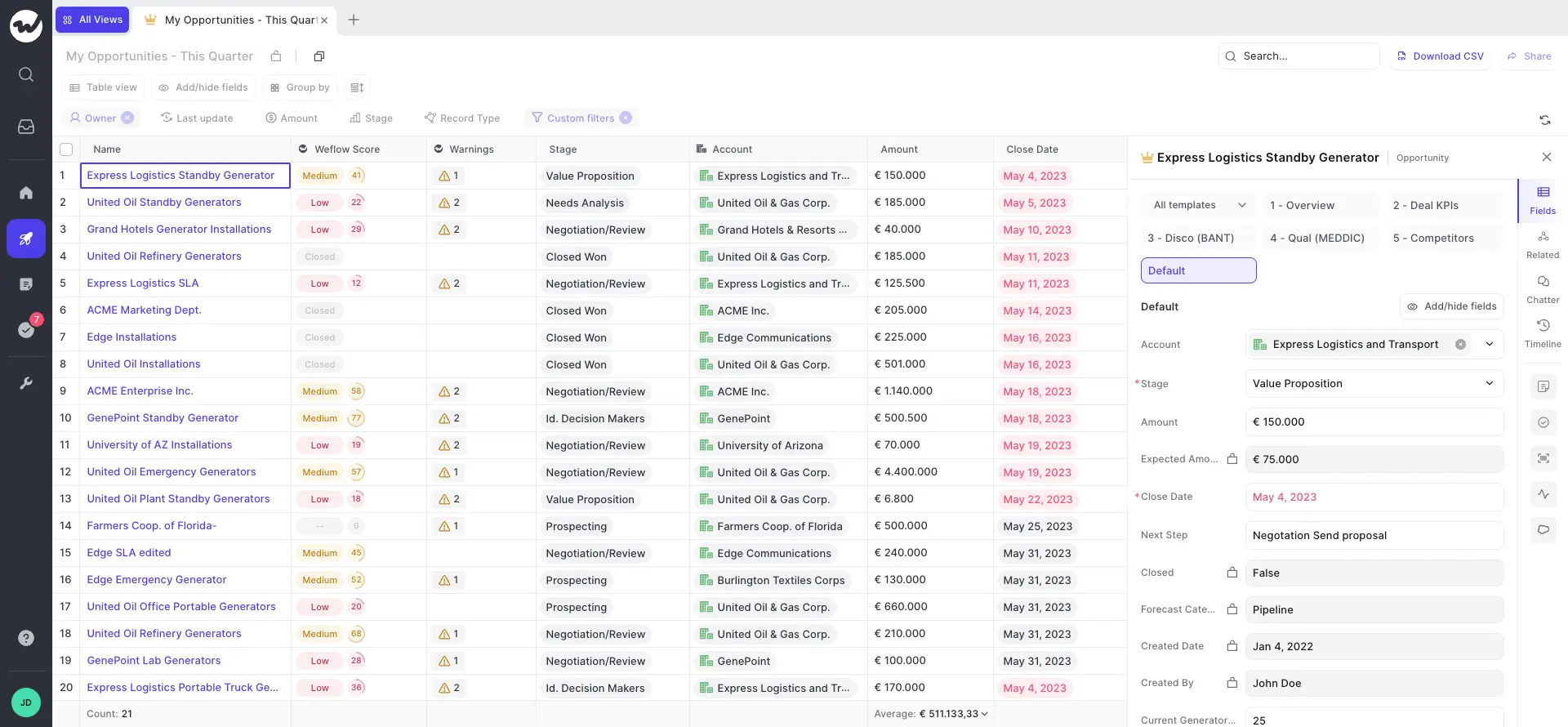
Task: Open the Chatter panel icon
Action: point(1543,289)
